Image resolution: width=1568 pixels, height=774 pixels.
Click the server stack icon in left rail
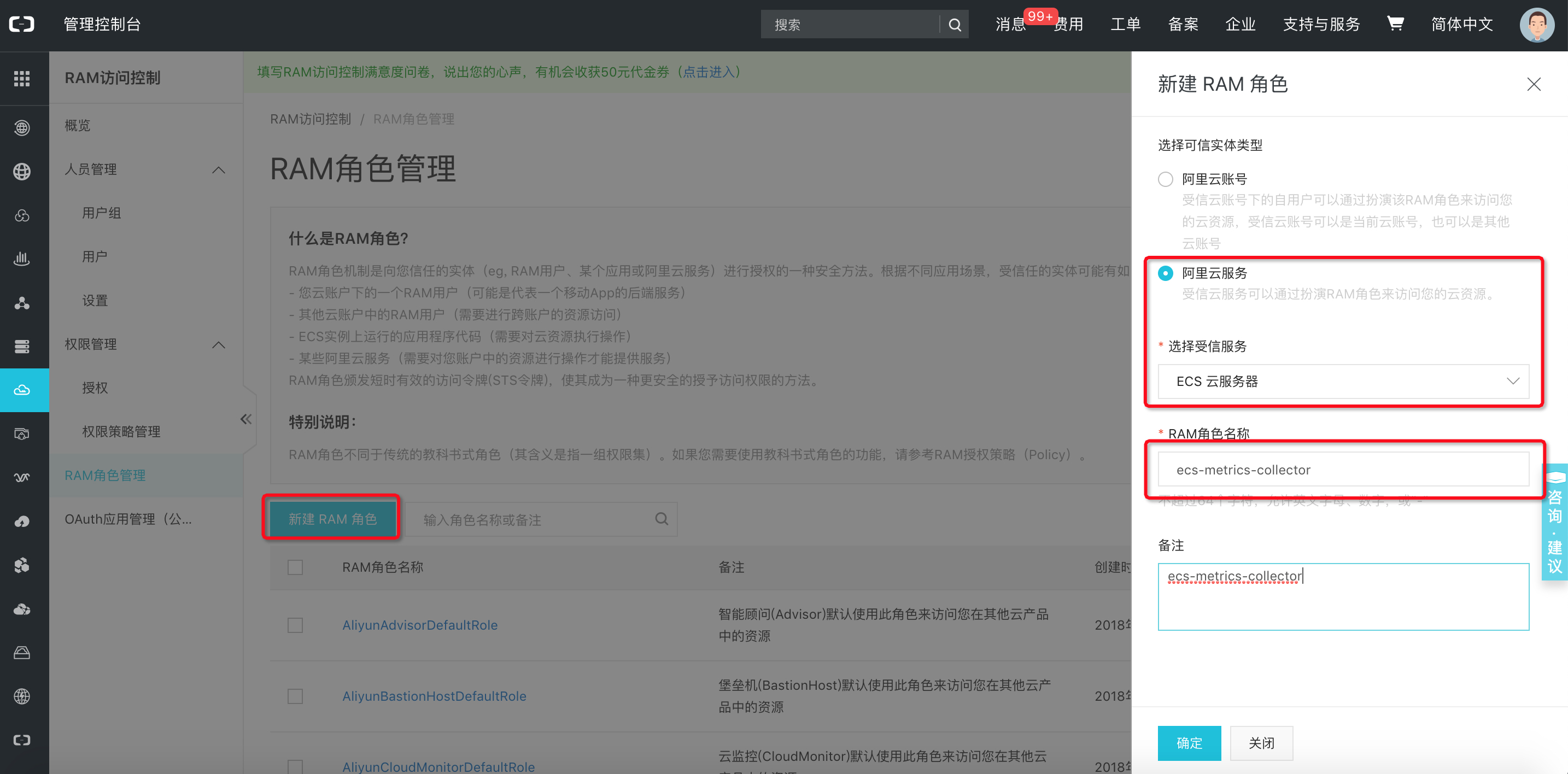point(22,346)
